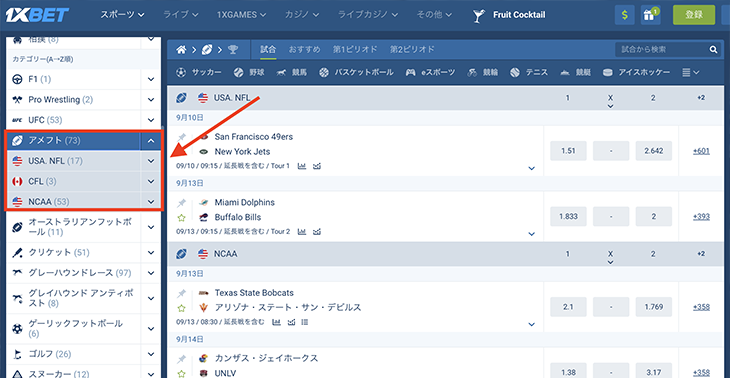This screenshot has width=730, height=378.
Task: Select the バスケットボール sport filter
Action: pos(356,72)
